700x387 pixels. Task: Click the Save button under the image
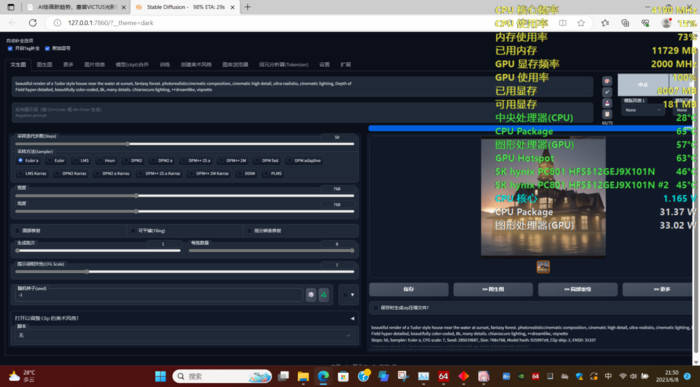(x=408, y=289)
